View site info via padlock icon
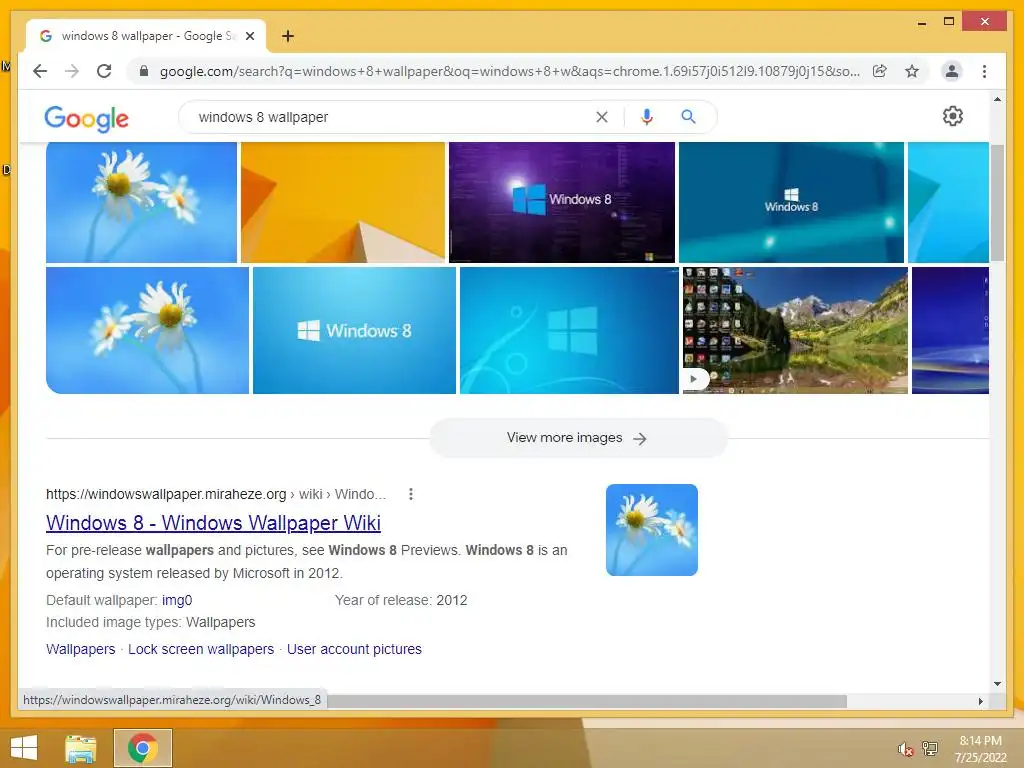1024x768 pixels. click(144, 71)
